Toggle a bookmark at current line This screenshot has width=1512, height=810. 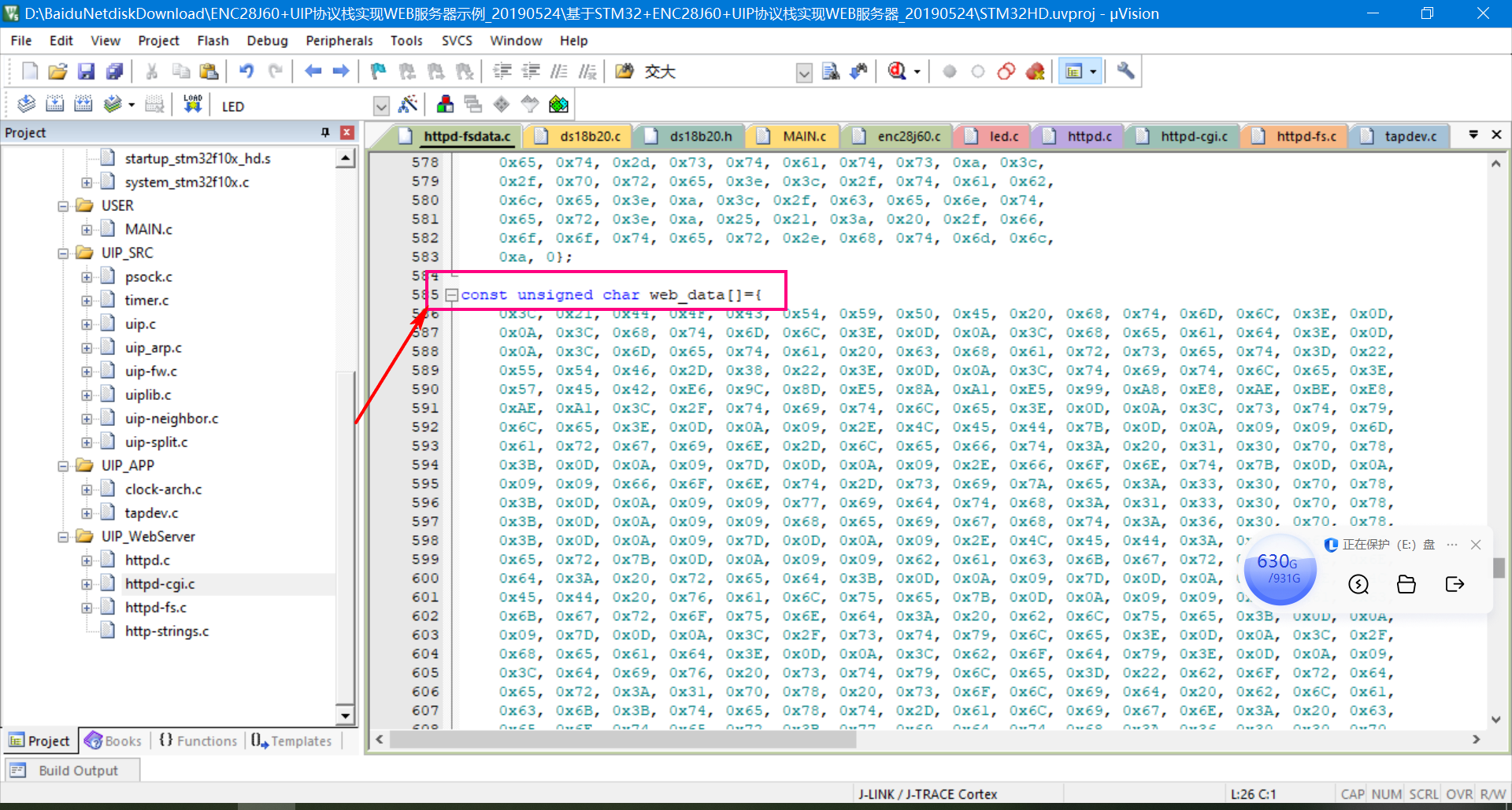378,71
